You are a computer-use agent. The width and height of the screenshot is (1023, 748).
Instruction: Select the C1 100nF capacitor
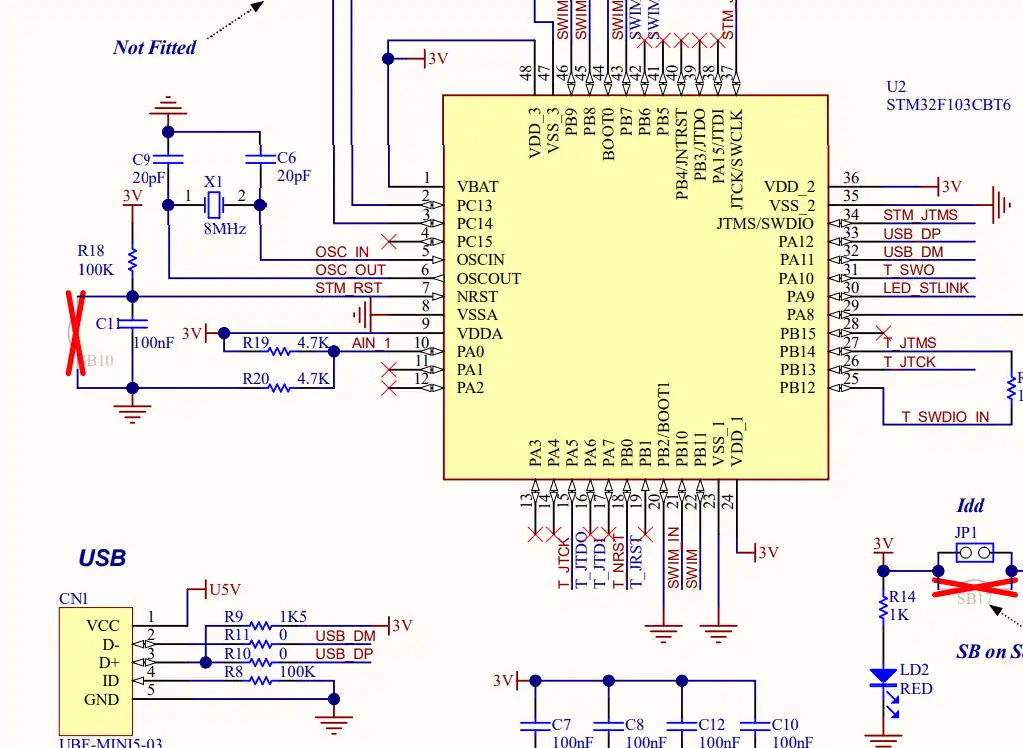(x=132, y=323)
